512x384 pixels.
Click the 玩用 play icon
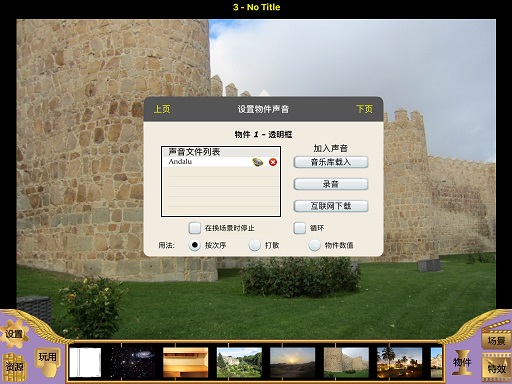[48, 361]
